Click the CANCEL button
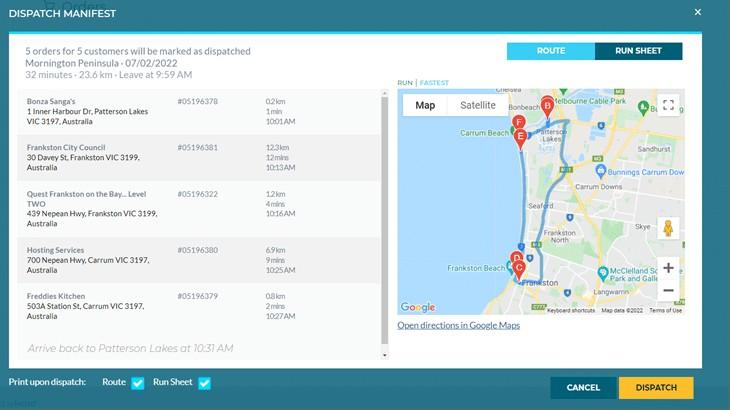This screenshot has width=730, height=410. (x=583, y=388)
